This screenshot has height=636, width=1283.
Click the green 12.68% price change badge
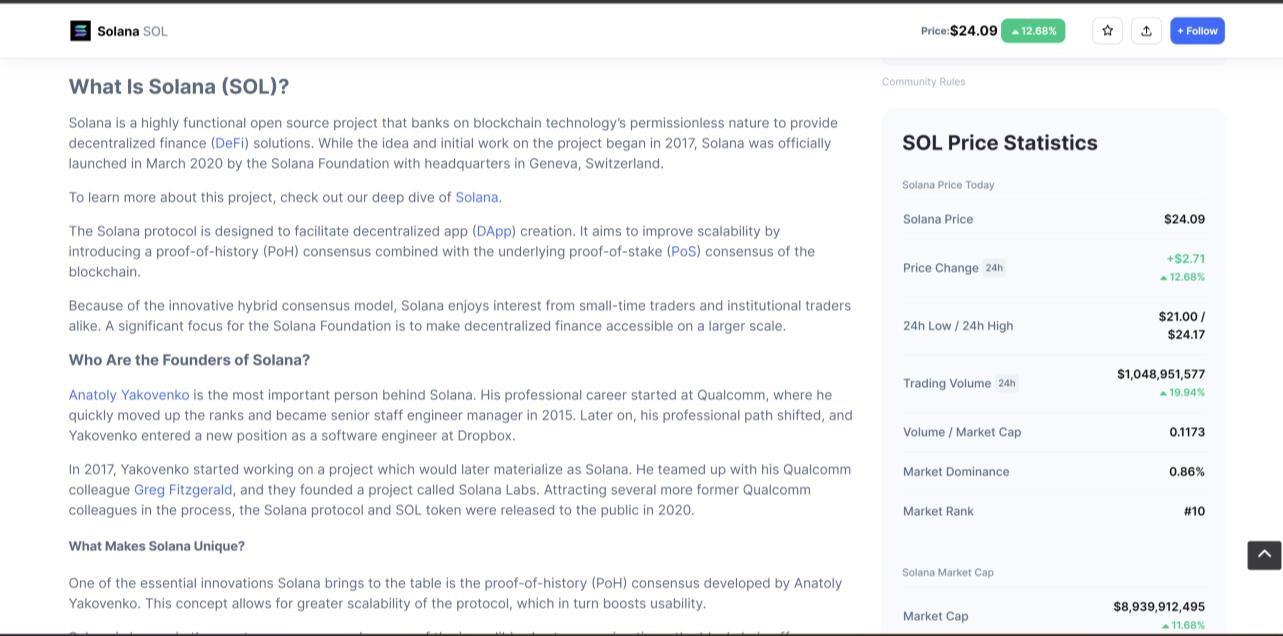(x=1033, y=31)
